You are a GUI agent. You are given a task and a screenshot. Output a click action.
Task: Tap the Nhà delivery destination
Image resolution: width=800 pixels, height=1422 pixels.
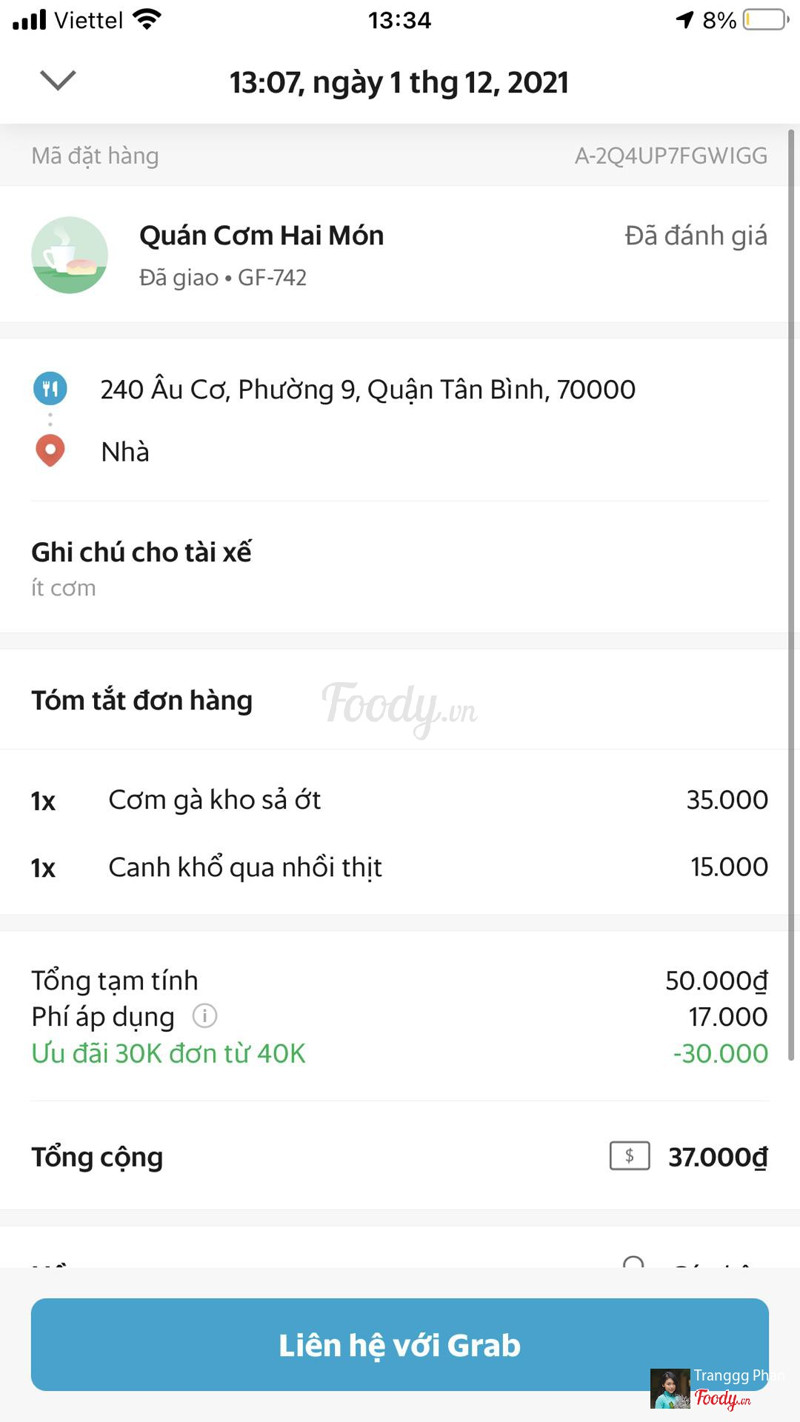coord(125,452)
